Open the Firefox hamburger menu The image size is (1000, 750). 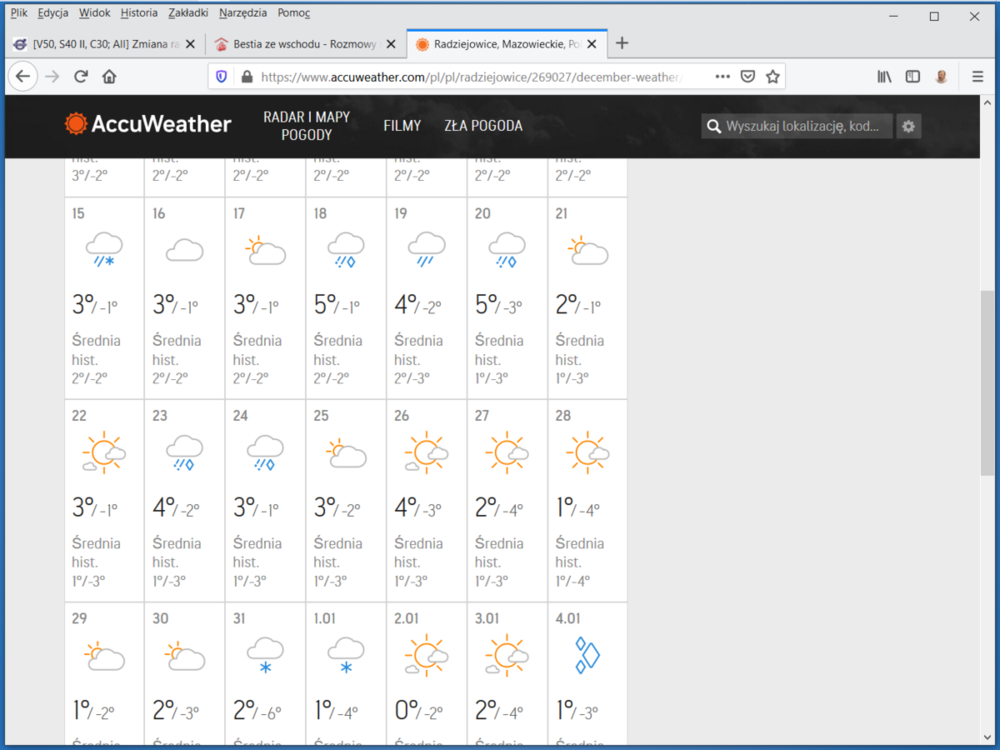point(977,77)
